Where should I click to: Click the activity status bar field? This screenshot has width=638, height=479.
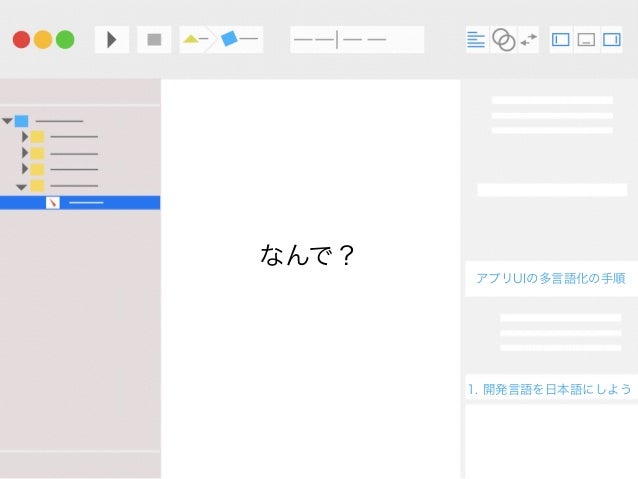coord(357,39)
